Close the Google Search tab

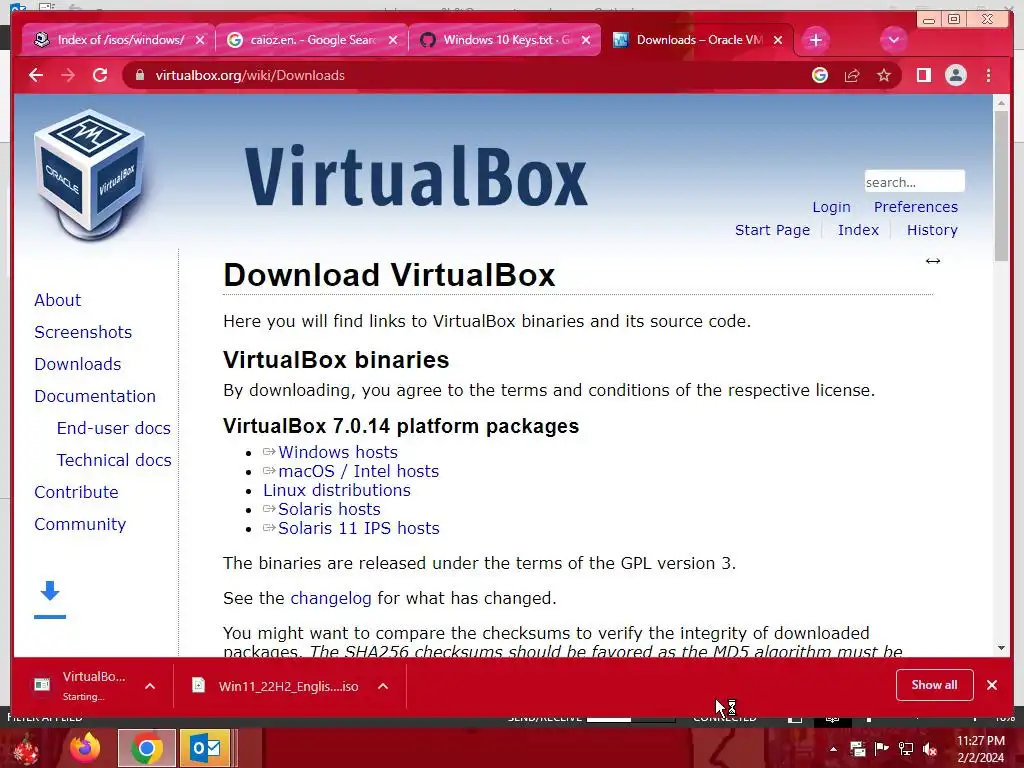392,40
